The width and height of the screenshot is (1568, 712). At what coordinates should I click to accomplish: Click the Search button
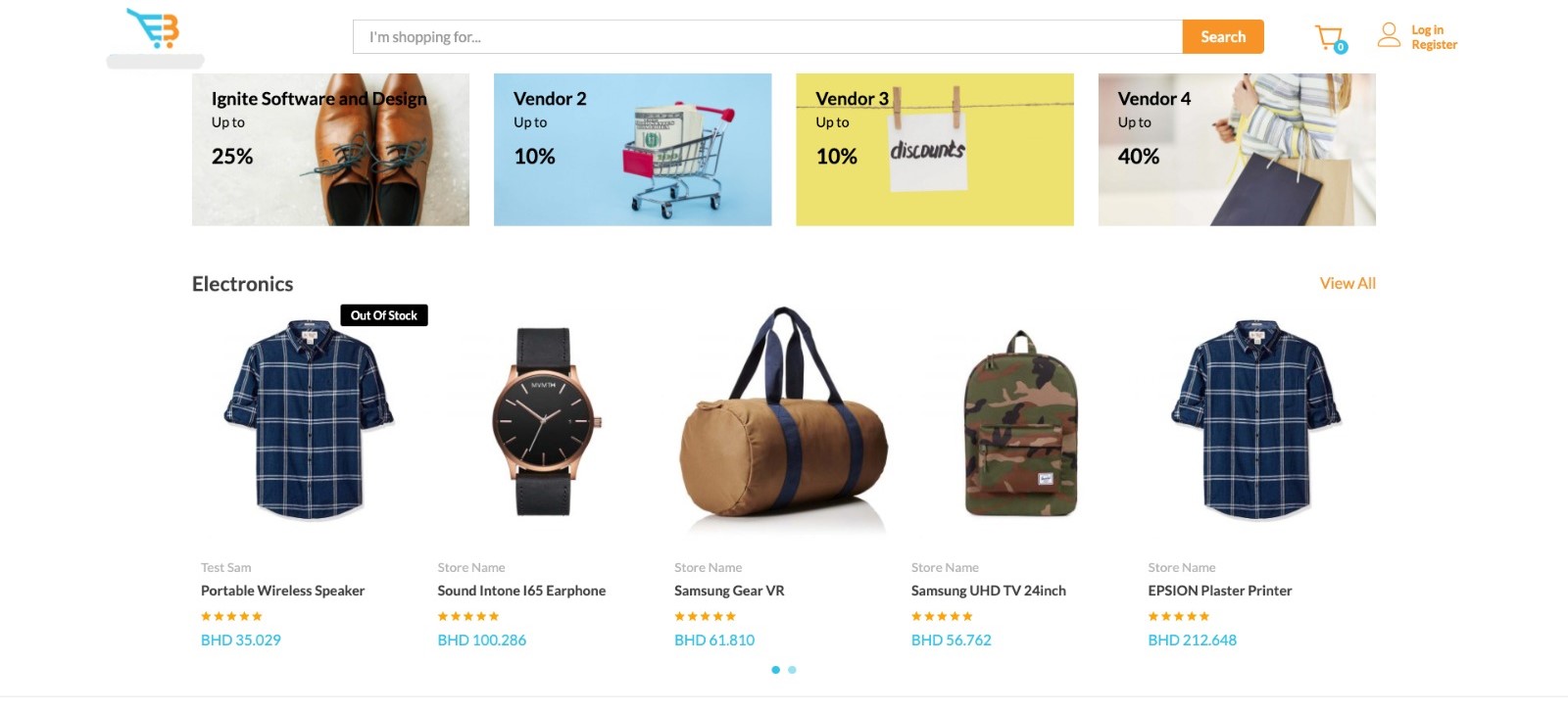pyautogui.click(x=1222, y=37)
